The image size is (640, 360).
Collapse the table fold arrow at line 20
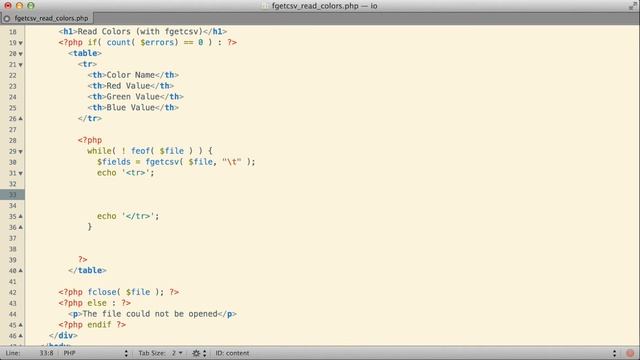tap(20, 54)
